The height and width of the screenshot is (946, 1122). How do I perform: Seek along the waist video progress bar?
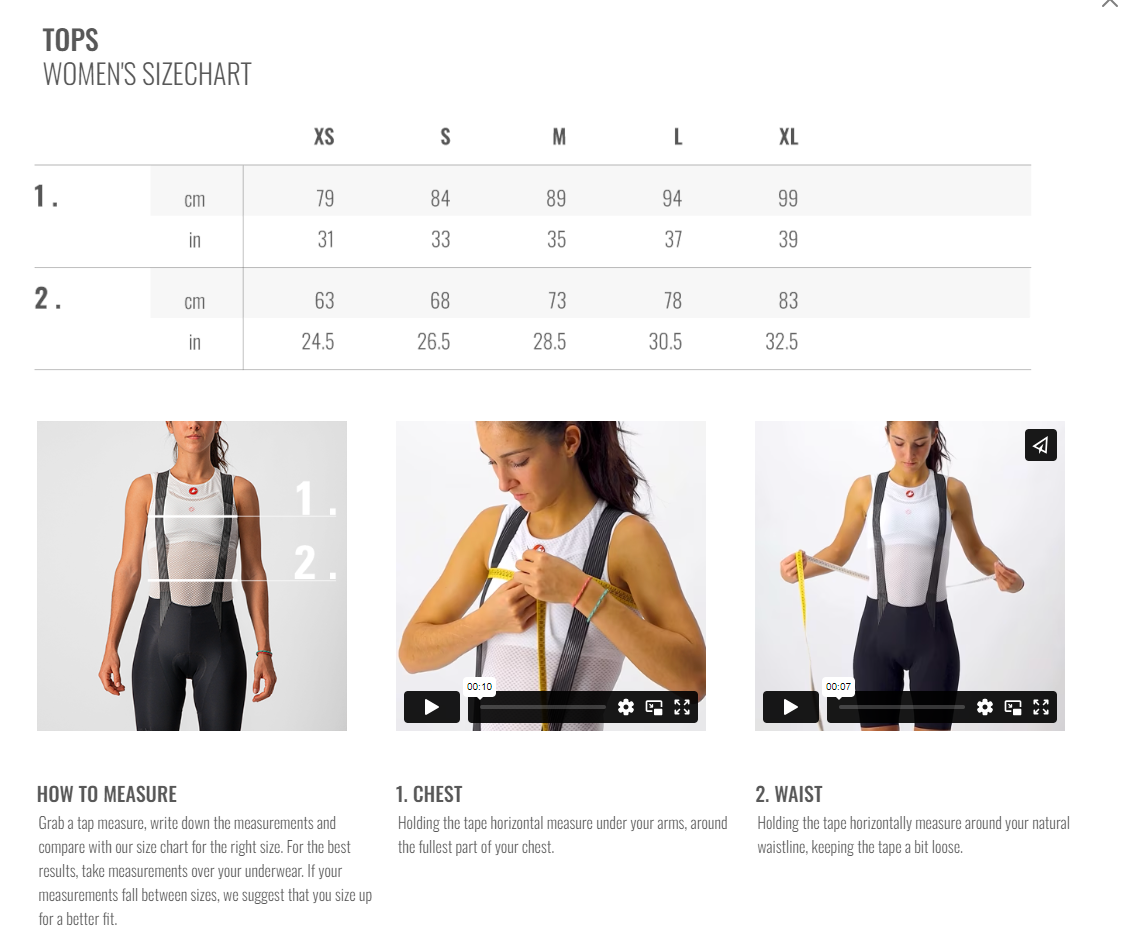click(x=902, y=707)
